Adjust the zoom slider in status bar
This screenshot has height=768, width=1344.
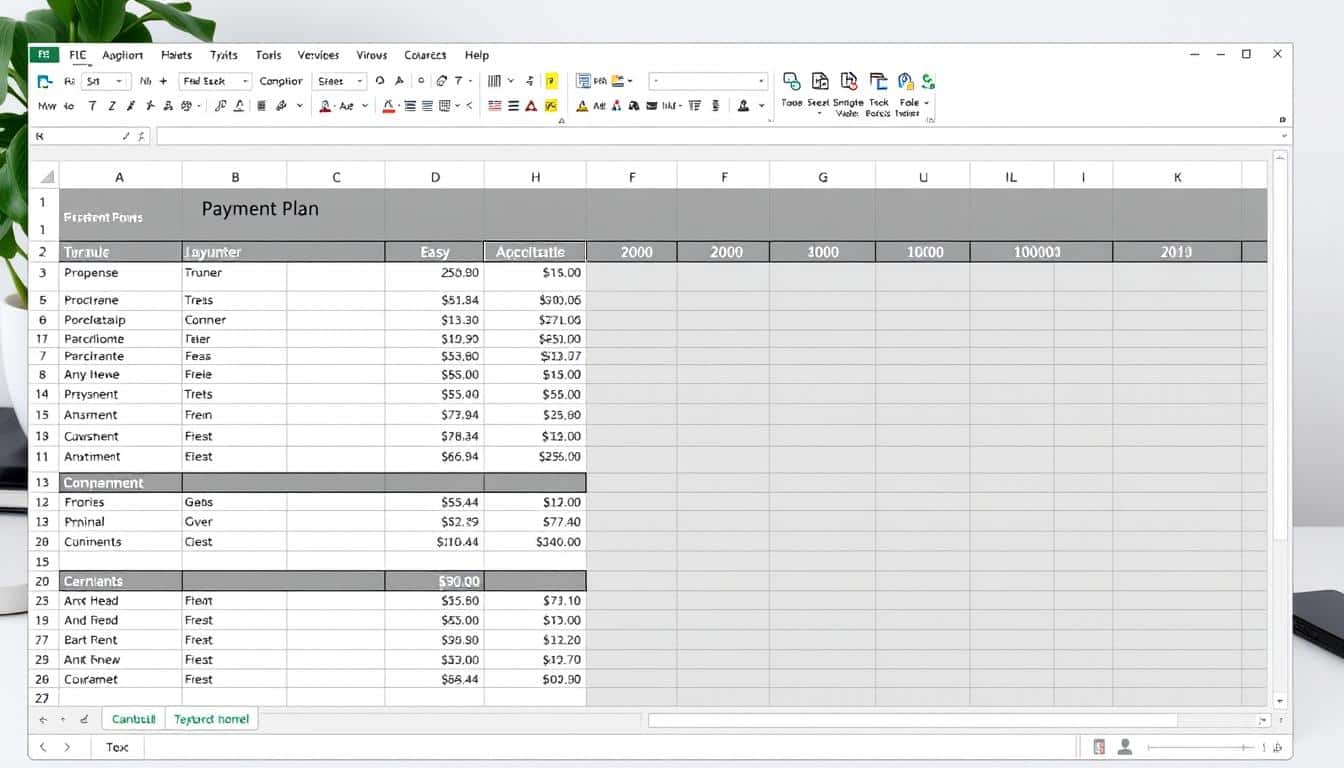(1200, 747)
